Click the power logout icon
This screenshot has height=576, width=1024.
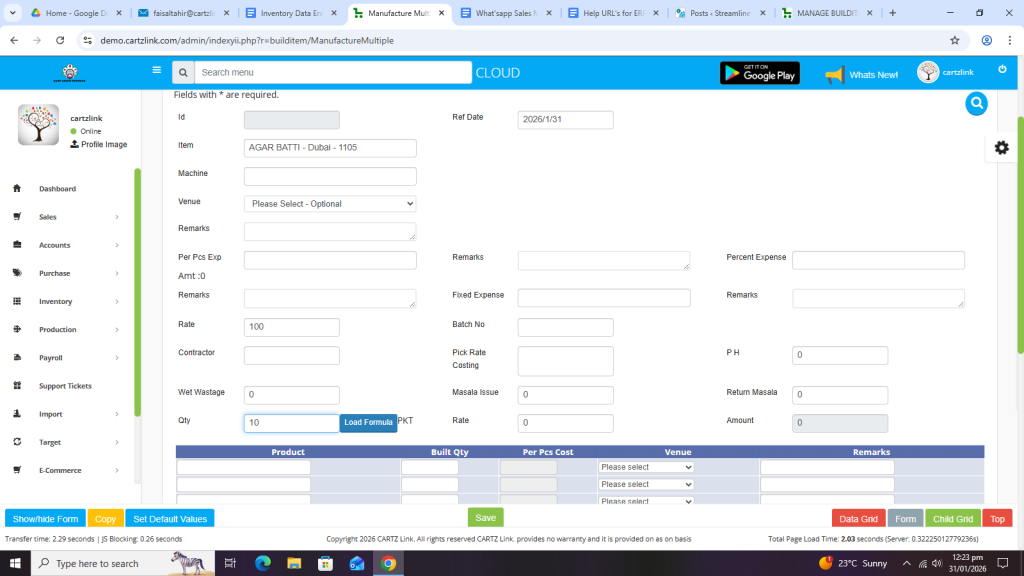[x=1002, y=69]
